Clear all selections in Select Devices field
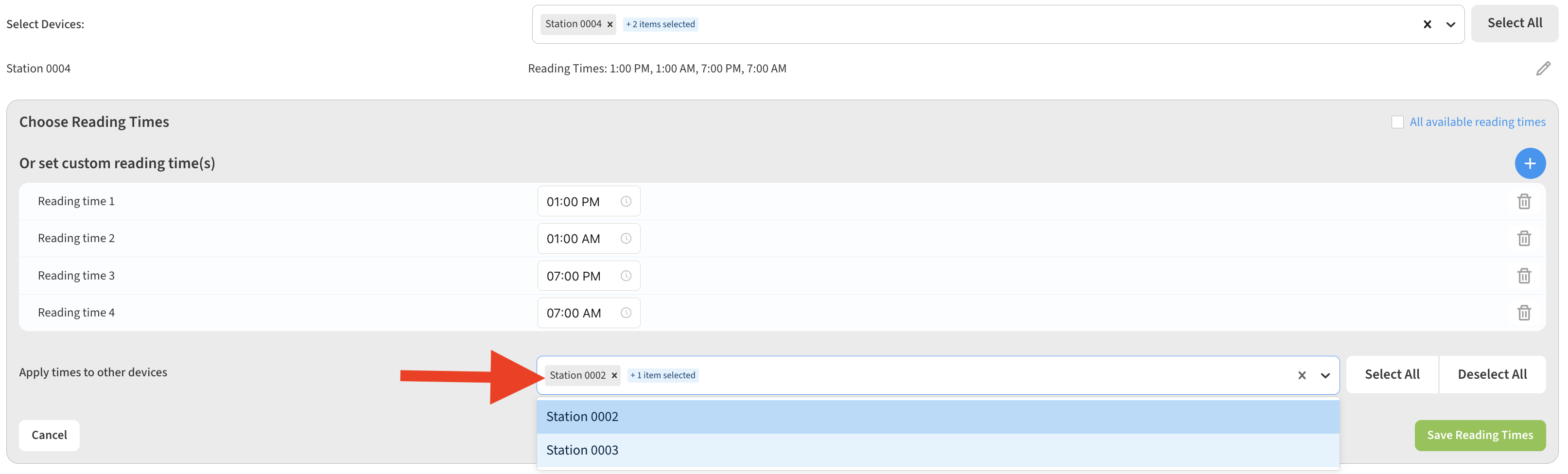1568x474 pixels. 1427,25
